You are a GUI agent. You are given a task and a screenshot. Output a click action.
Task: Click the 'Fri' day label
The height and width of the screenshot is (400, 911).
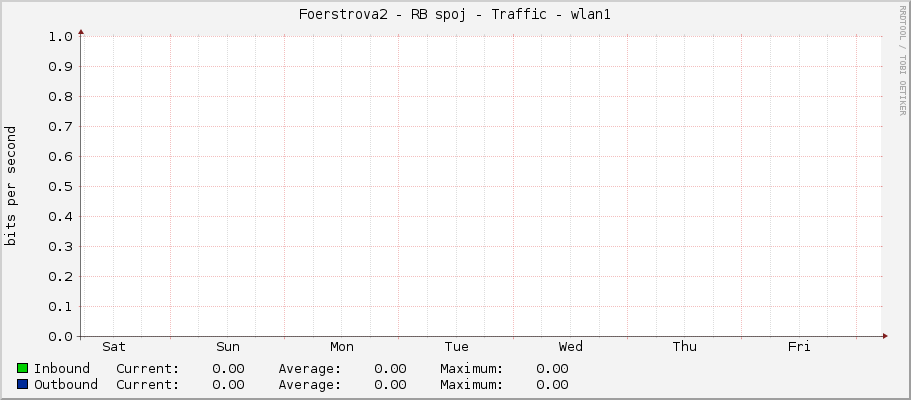[799, 347]
